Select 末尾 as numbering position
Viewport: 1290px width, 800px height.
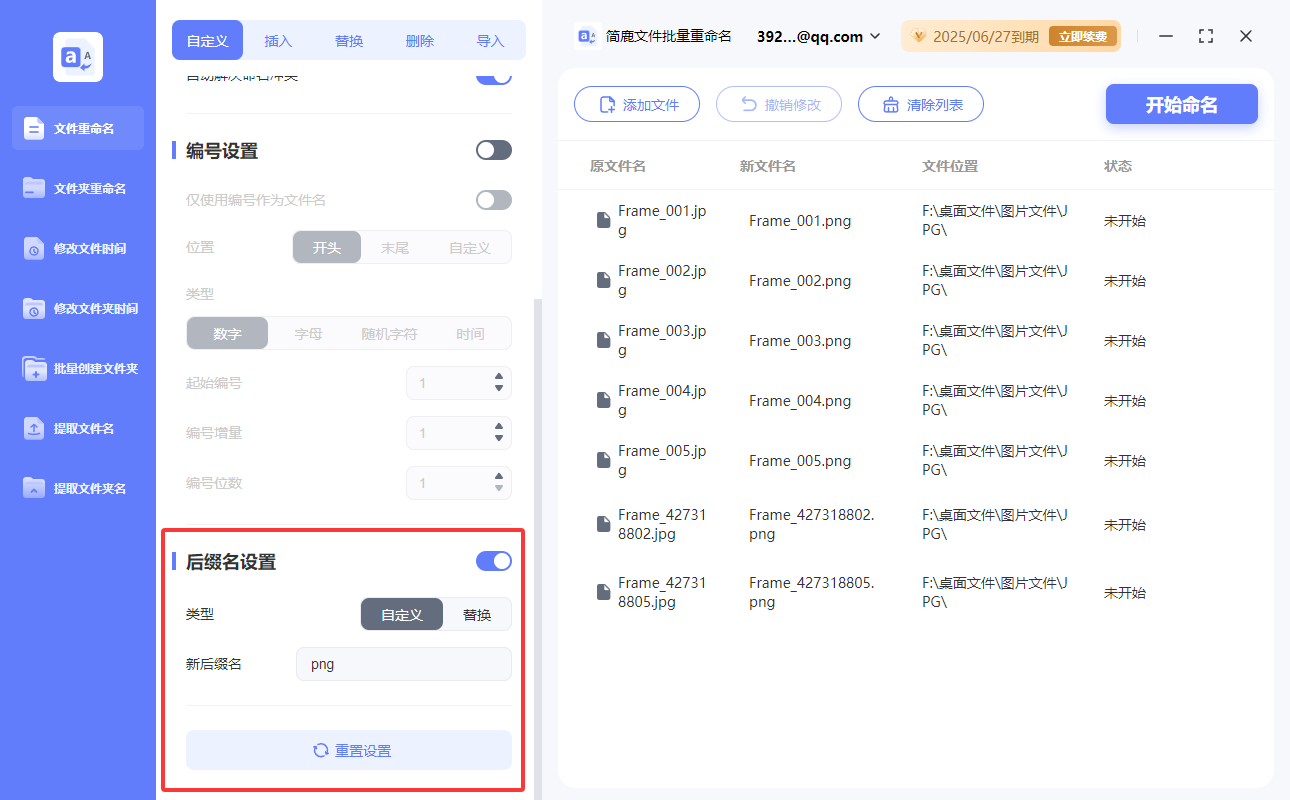(x=396, y=246)
